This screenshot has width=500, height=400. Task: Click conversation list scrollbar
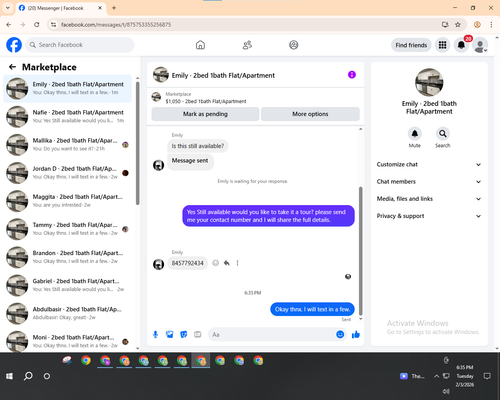pos(138,143)
